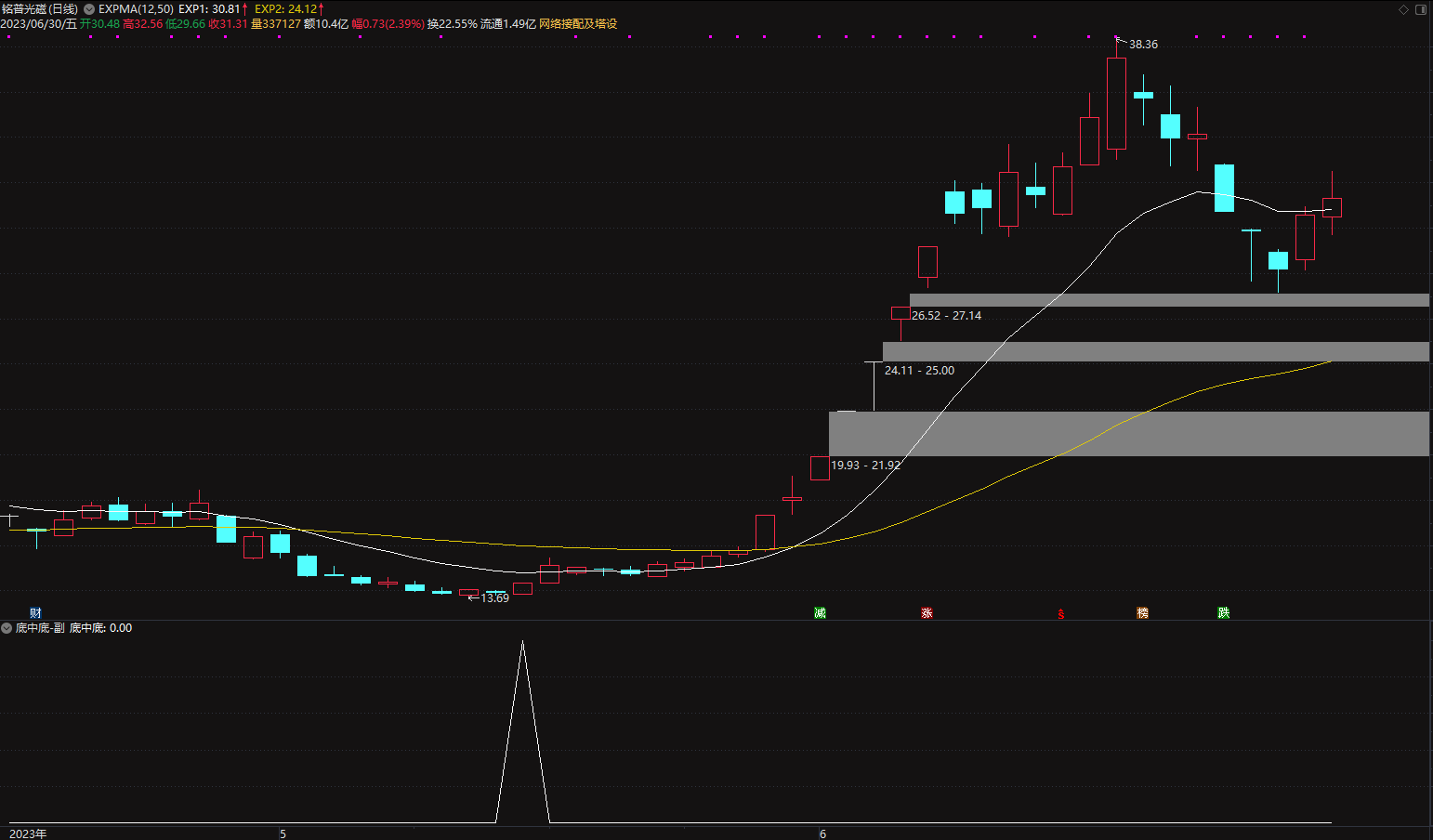
Task: Expand the 底中底-副 sub-indicator dropdown
Action: [x=7, y=628]
